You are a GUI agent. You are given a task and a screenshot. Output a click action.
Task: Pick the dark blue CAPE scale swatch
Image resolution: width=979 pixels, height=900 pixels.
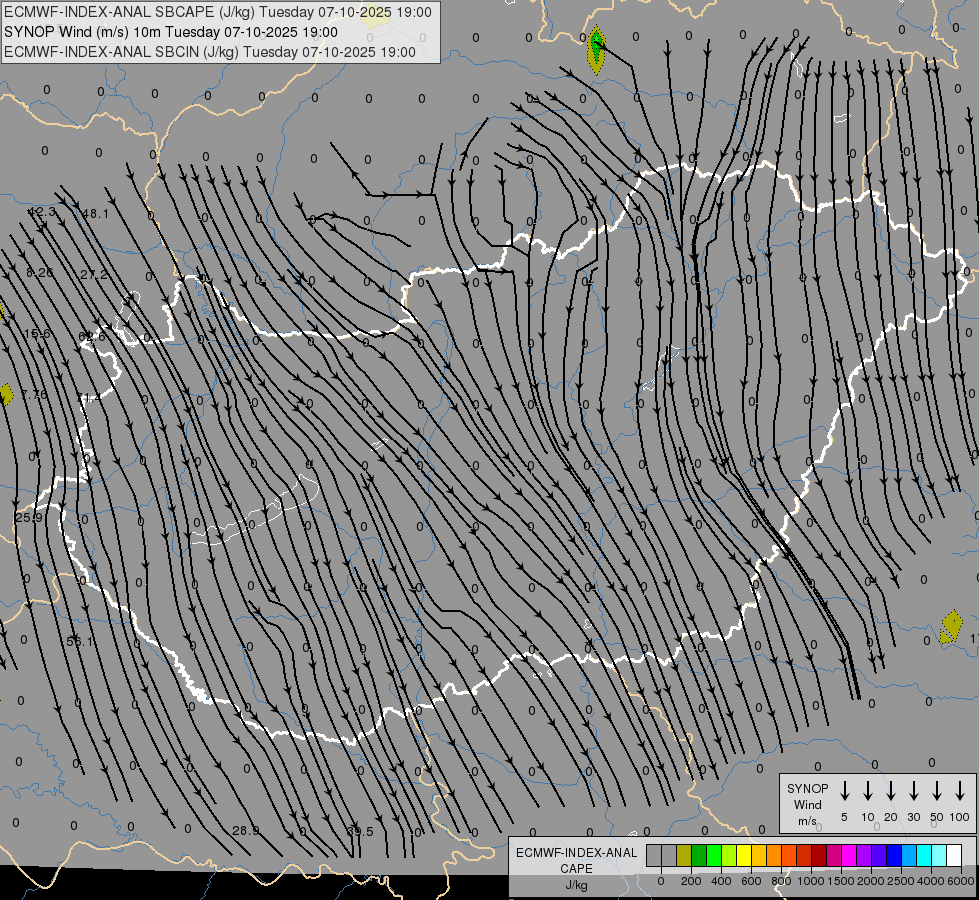pyautogui.click(x=894, y=855)
